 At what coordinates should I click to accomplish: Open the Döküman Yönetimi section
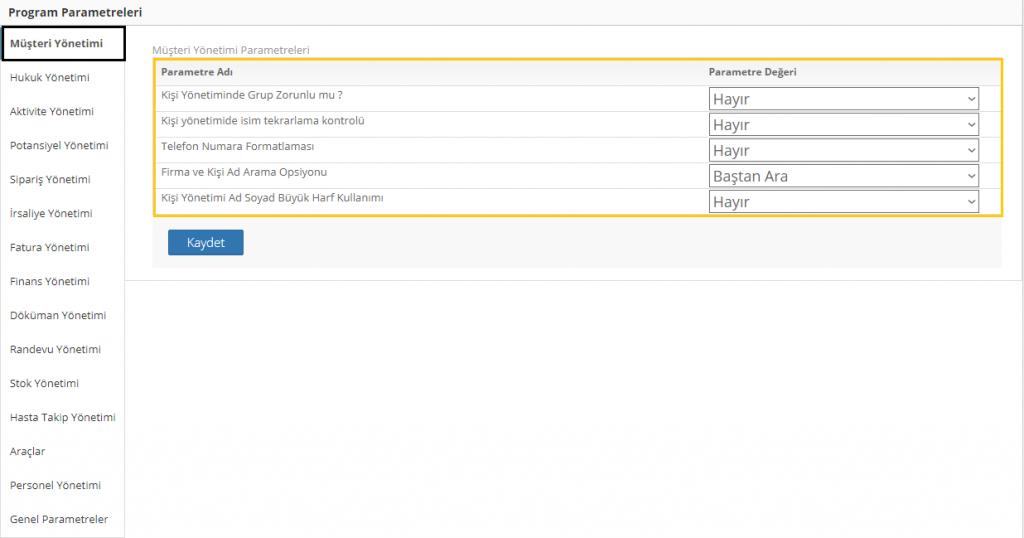click(58, 315)
